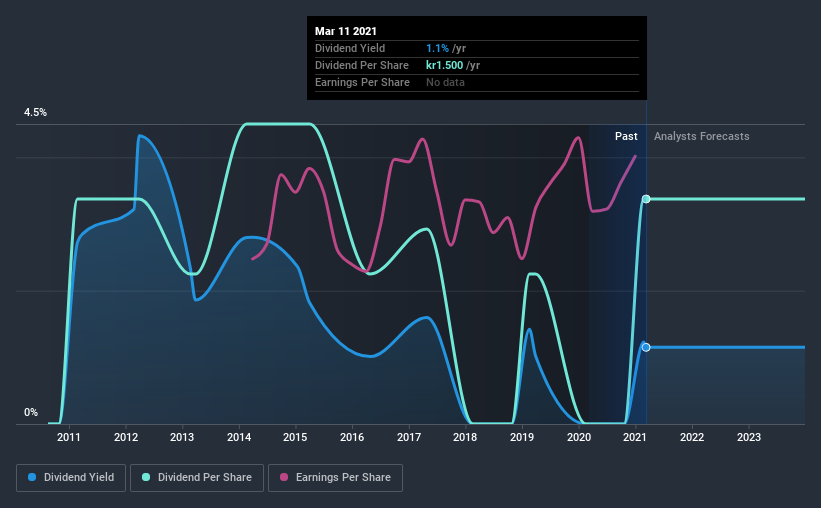Screen dimensions: 821x508
Task: Click the 4.5% y-axis label
Action: click(35, 113)
